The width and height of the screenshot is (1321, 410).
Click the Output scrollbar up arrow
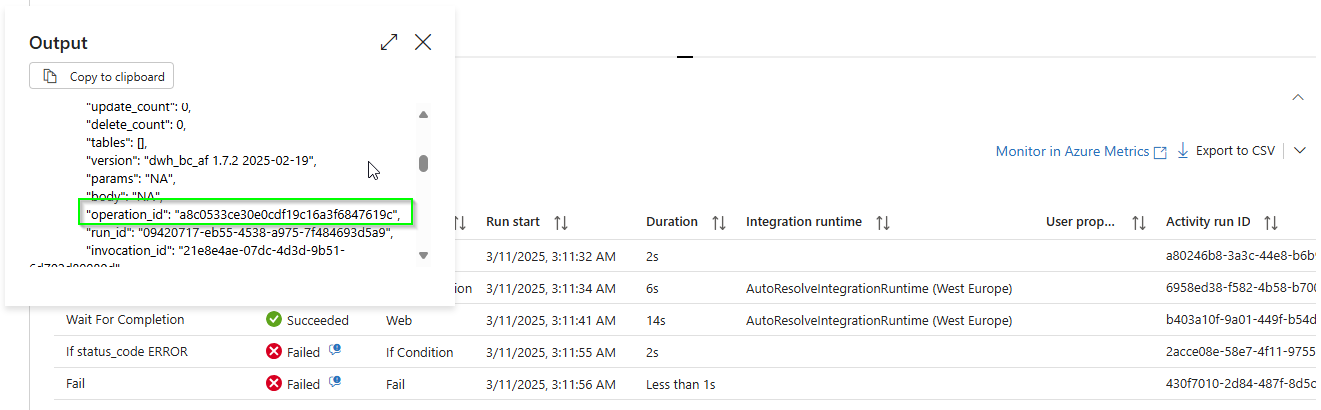click(x=423, y=114)
